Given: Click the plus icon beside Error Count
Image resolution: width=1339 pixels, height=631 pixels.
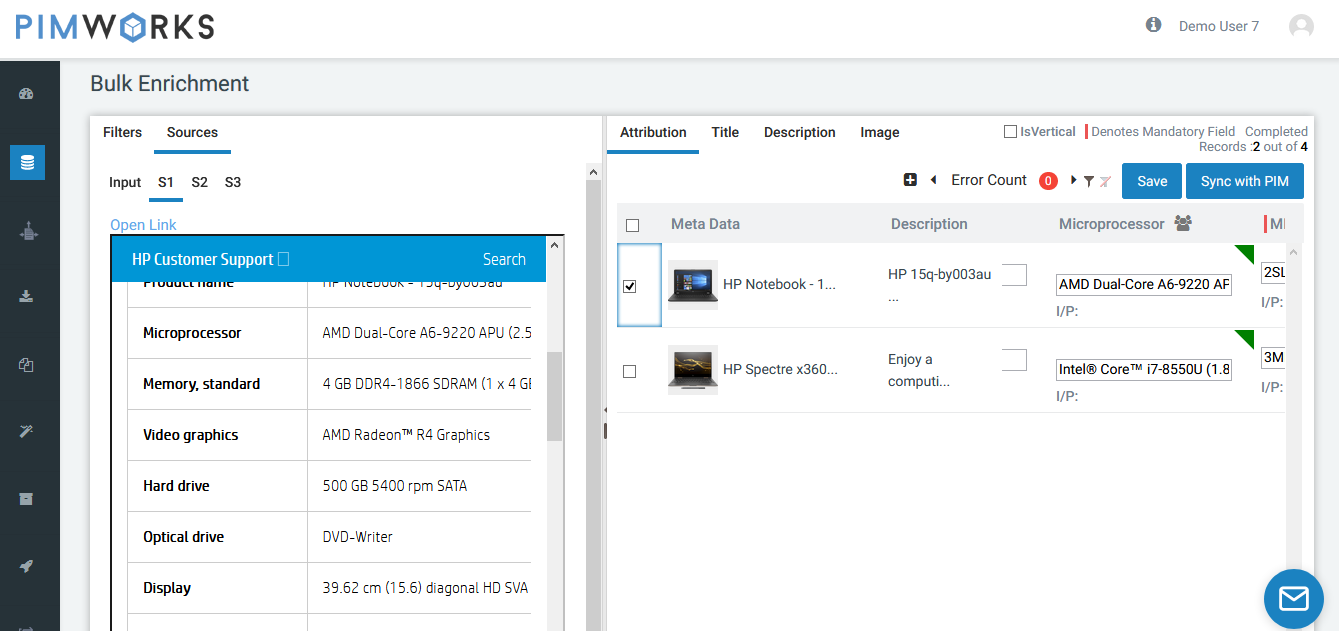Looking at the screenshot, I should 910,180.
